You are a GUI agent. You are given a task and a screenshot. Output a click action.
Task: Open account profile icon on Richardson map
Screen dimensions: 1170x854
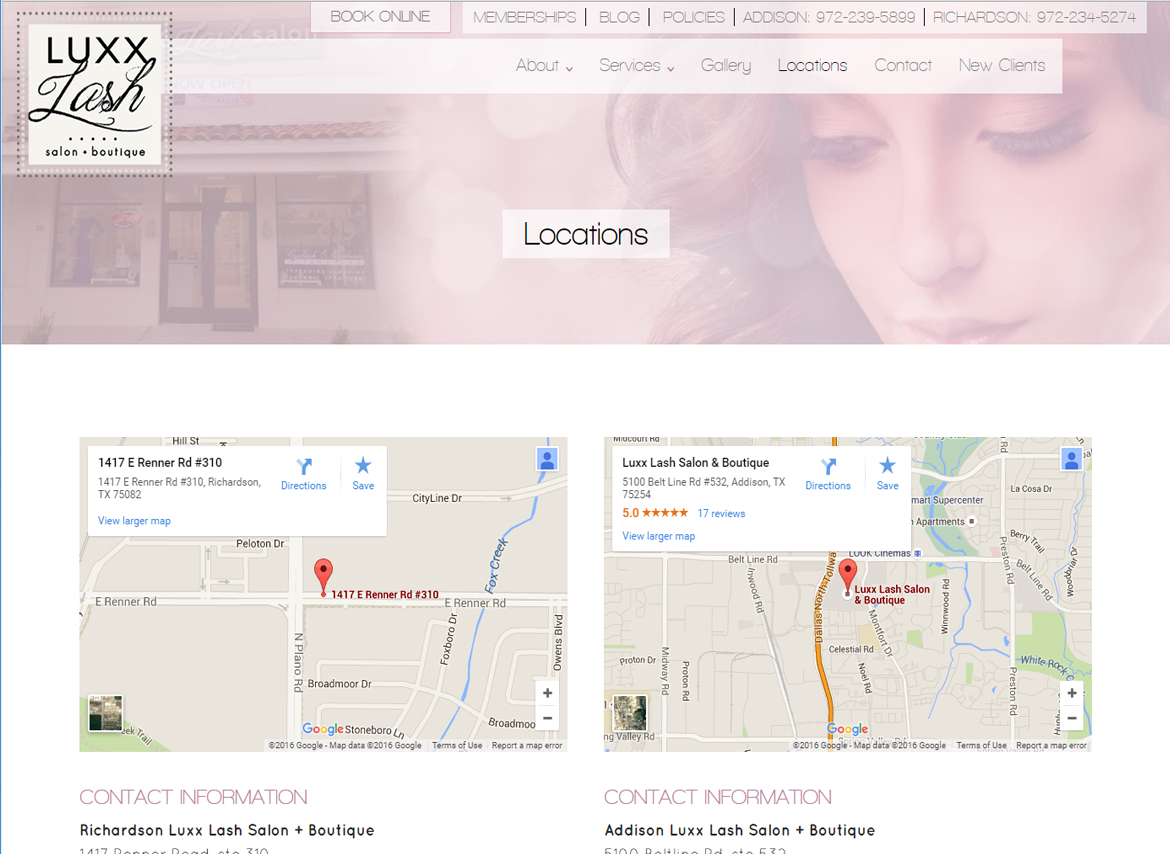547,459
